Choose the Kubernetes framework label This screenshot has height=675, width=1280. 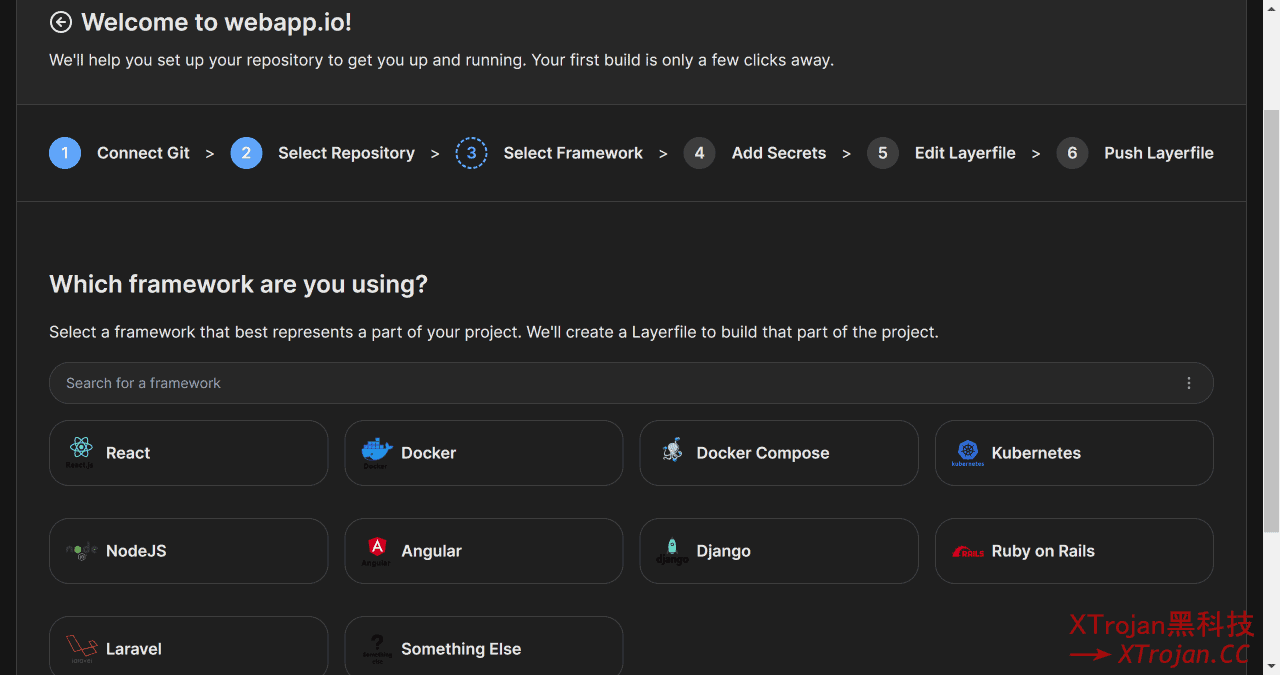1036,453
